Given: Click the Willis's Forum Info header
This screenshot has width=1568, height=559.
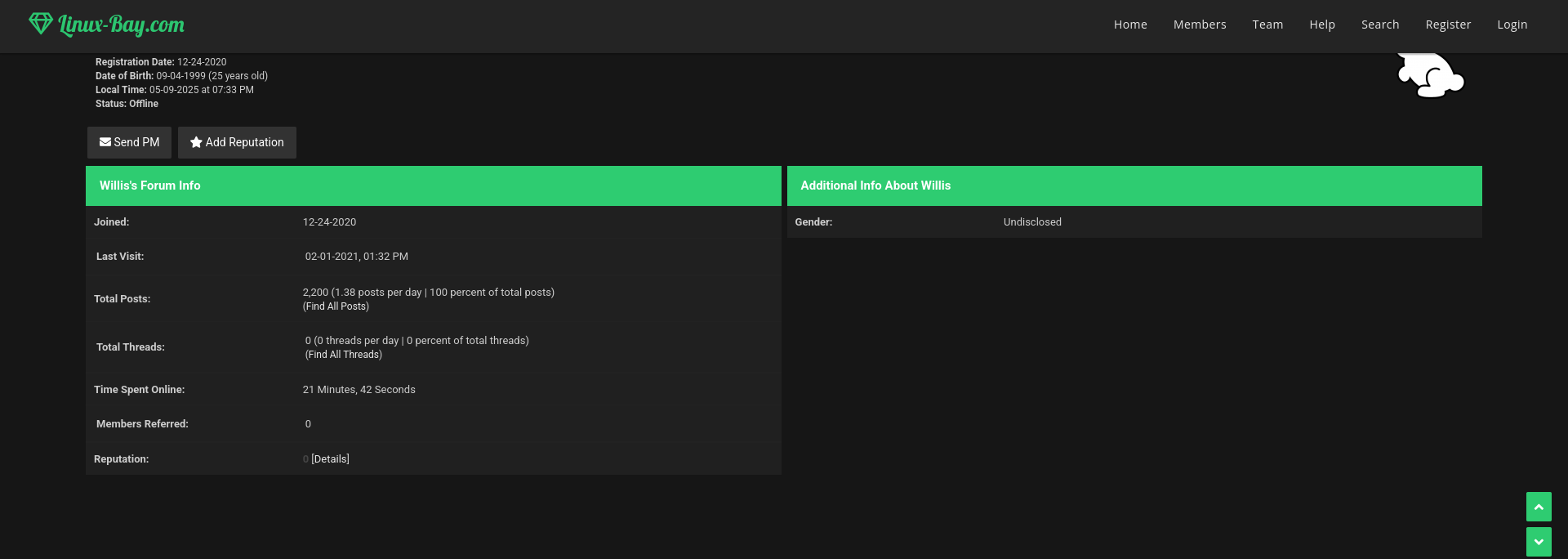Looking at the screenshot, I should (x=150, y=186).
